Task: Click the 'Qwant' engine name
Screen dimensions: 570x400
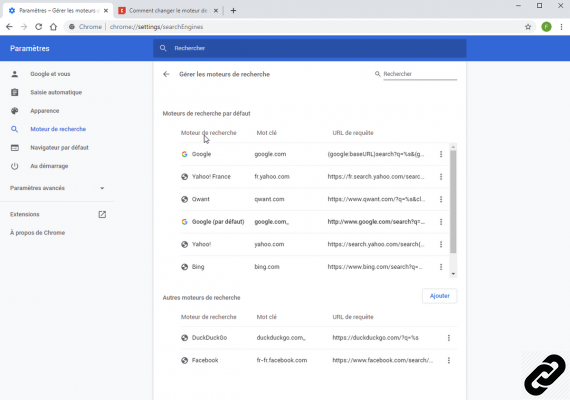Action: pyautogui.click(x=201, y=199)
